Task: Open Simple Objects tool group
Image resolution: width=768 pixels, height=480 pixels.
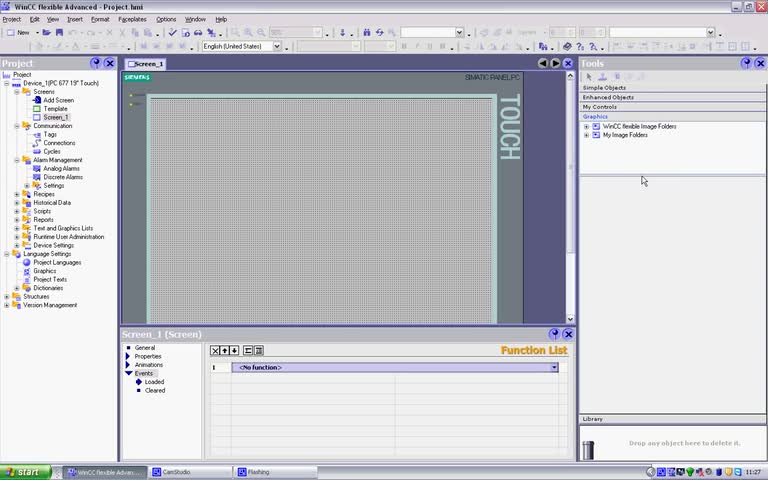Action: [673, 88]
